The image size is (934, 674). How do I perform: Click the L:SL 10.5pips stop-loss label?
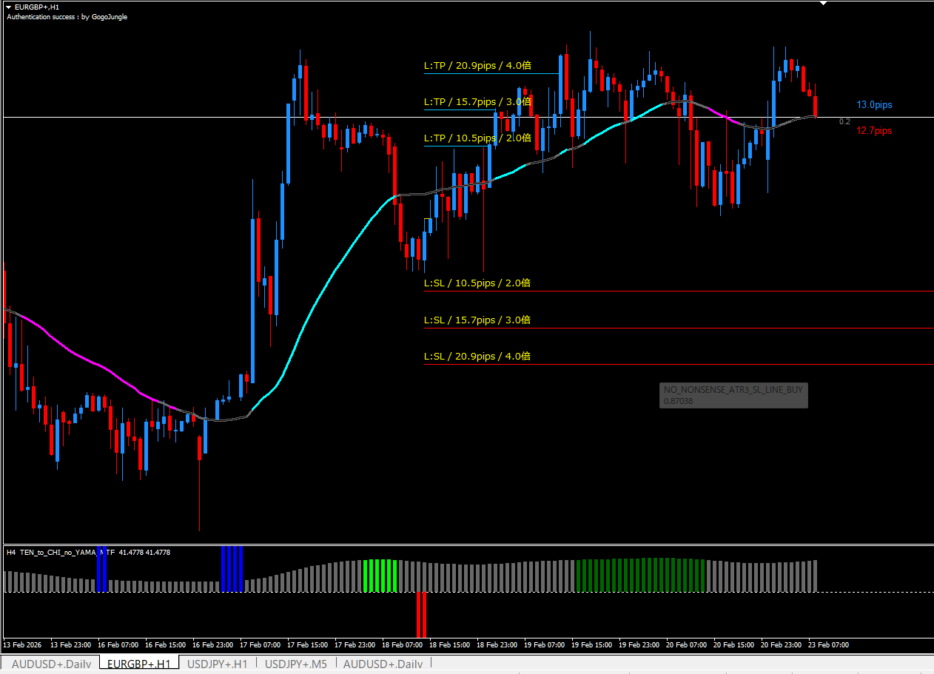pos(476,284)
